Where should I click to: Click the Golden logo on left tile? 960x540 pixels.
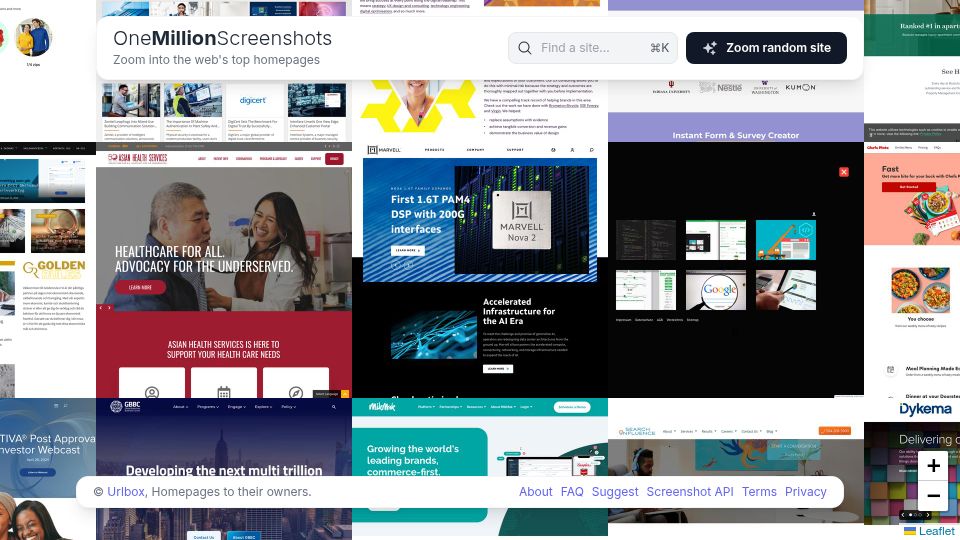[54, 269]
